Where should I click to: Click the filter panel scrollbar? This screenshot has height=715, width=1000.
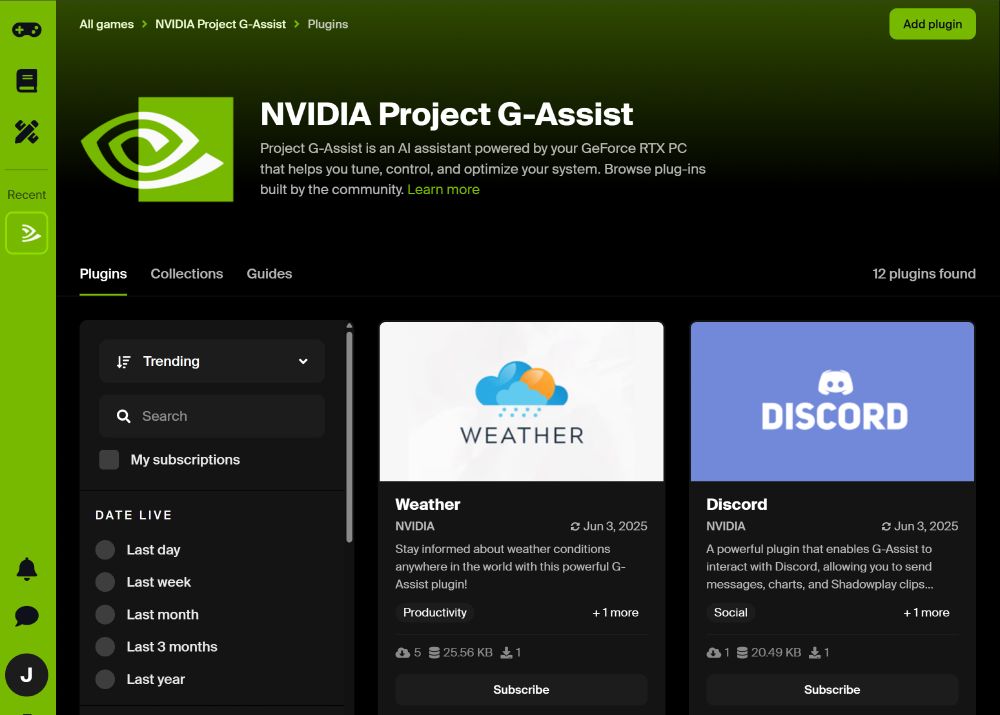349,436
